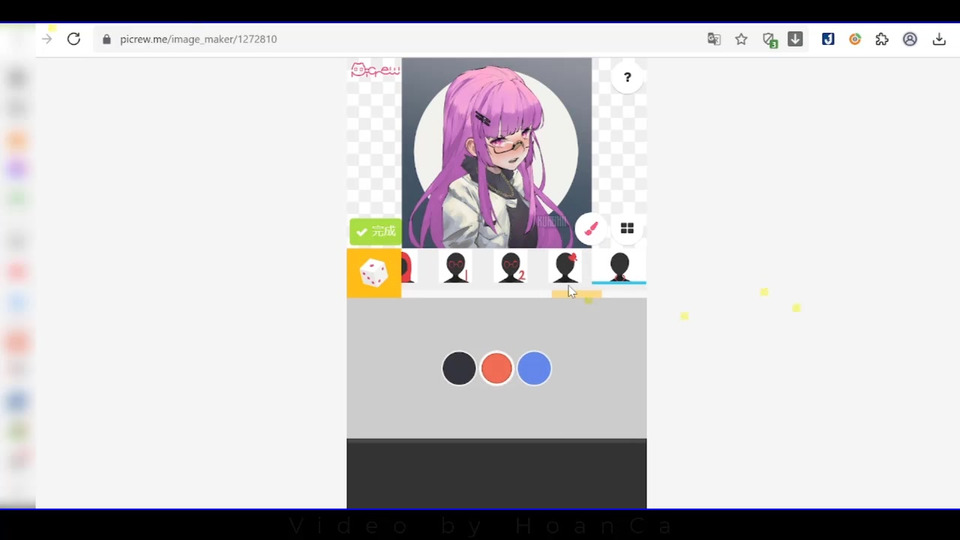Click the download arrow extension icon
The width and height of the screenshot is (960, 540).
tap(795, 39)
